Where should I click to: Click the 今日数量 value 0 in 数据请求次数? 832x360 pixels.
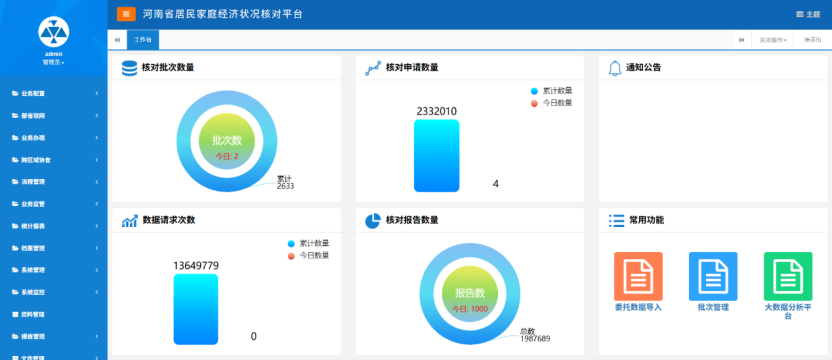coord(254,337)
